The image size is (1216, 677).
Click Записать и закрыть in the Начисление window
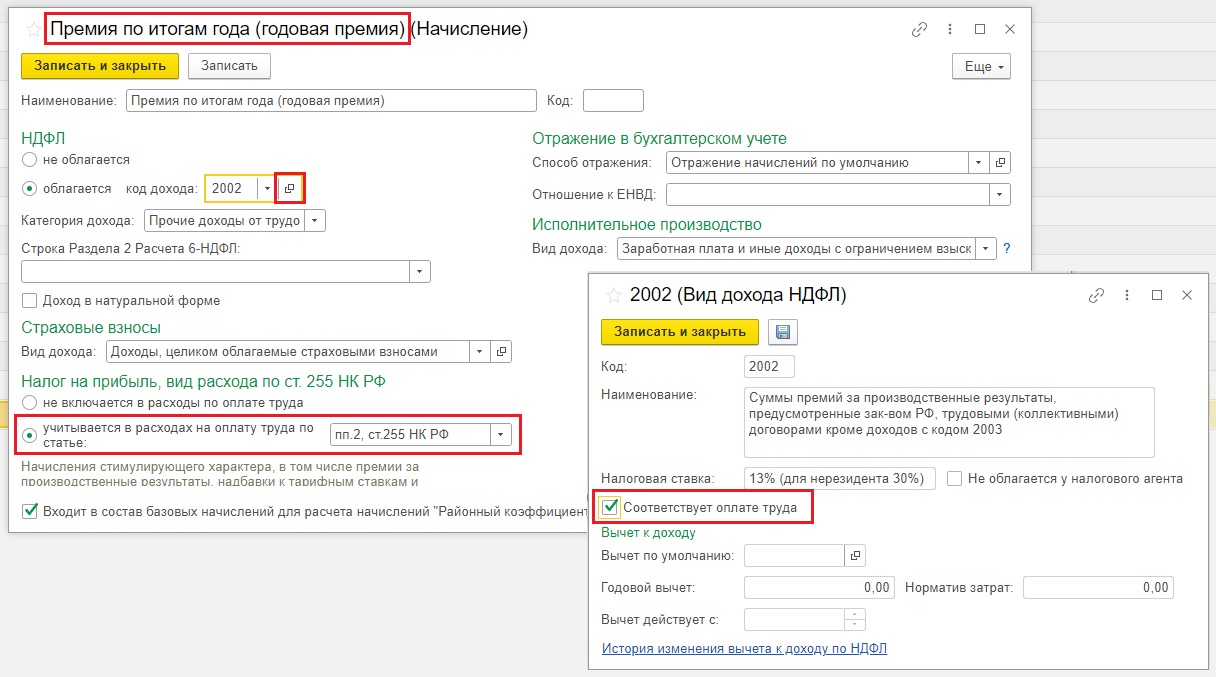pyautogui.click(x=100, y=66)
